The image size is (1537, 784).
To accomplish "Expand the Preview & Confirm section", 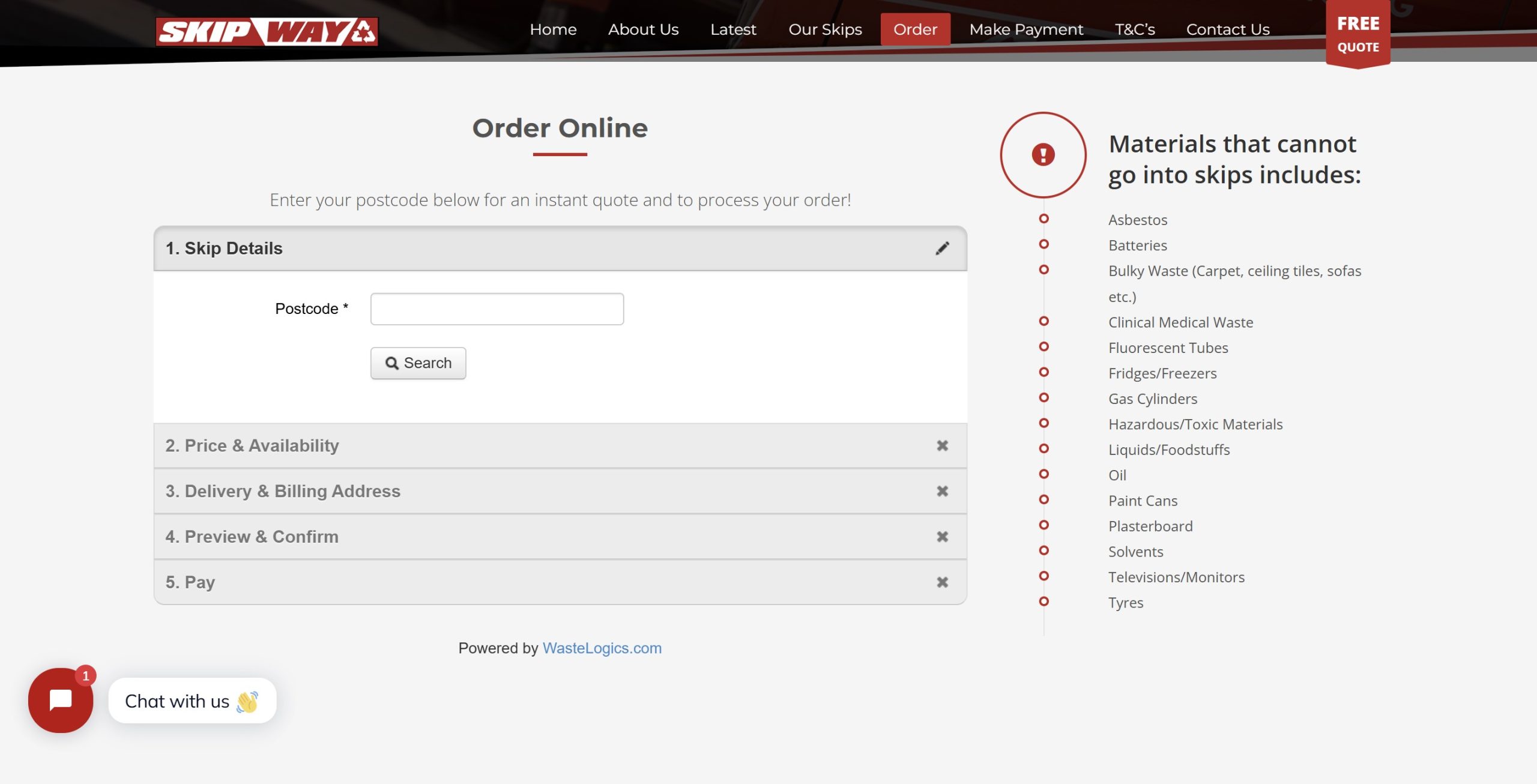I will point(252,537).
